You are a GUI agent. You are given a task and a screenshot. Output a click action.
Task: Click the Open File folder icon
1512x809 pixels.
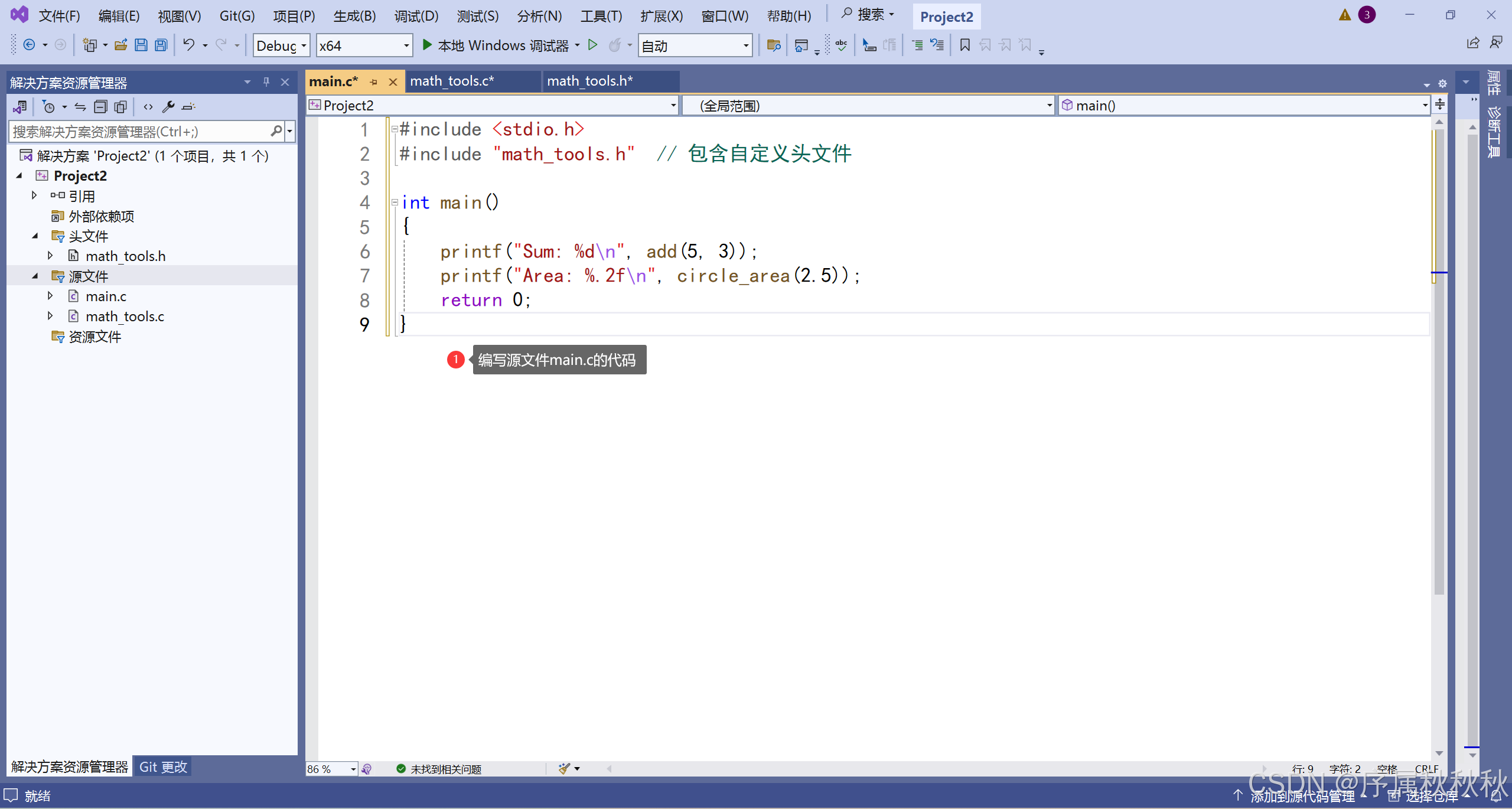[x=121, y=45]
